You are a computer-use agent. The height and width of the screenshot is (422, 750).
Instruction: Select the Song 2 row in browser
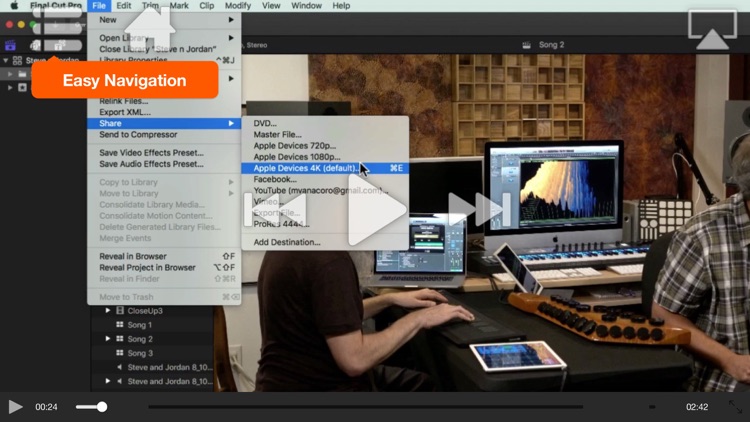[x=152, y=339]
